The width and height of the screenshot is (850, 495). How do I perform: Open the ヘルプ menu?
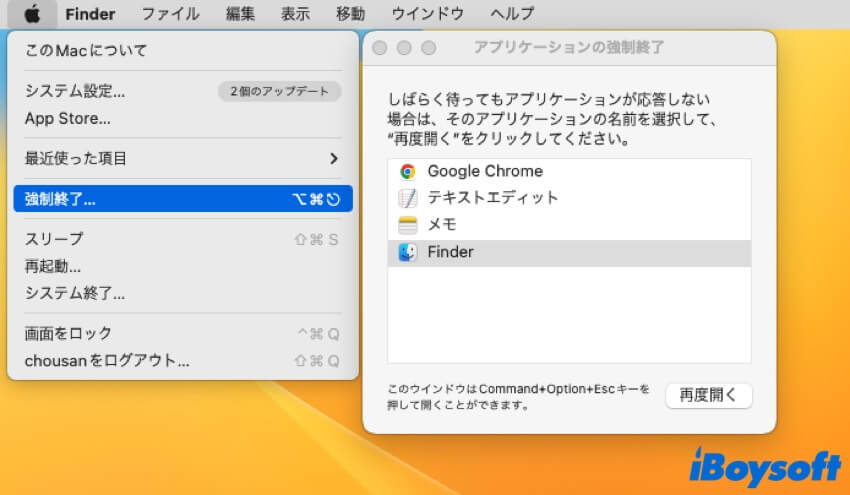point(512,14)
